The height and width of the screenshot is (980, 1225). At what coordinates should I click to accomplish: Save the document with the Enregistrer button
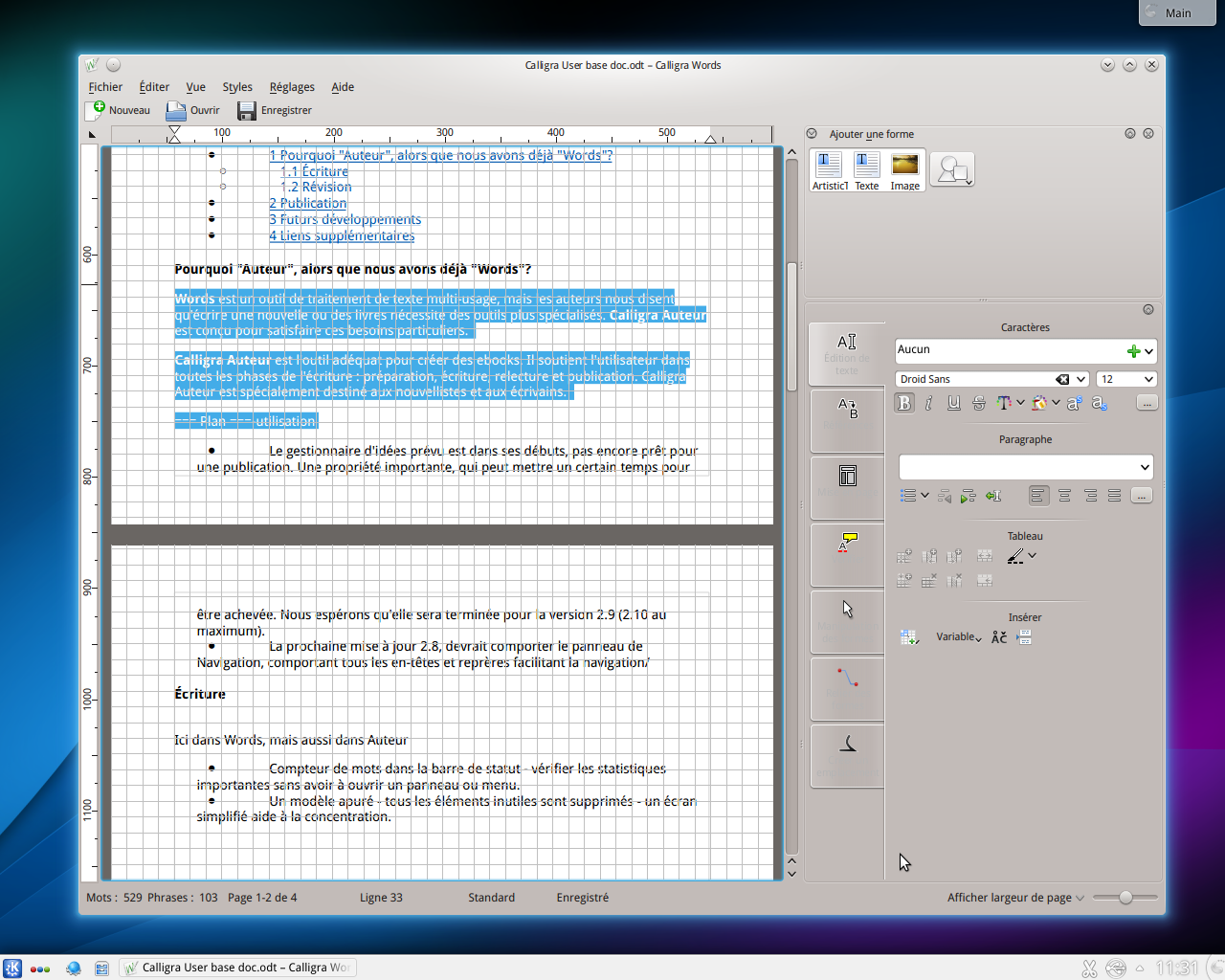[x=275, y=110]
